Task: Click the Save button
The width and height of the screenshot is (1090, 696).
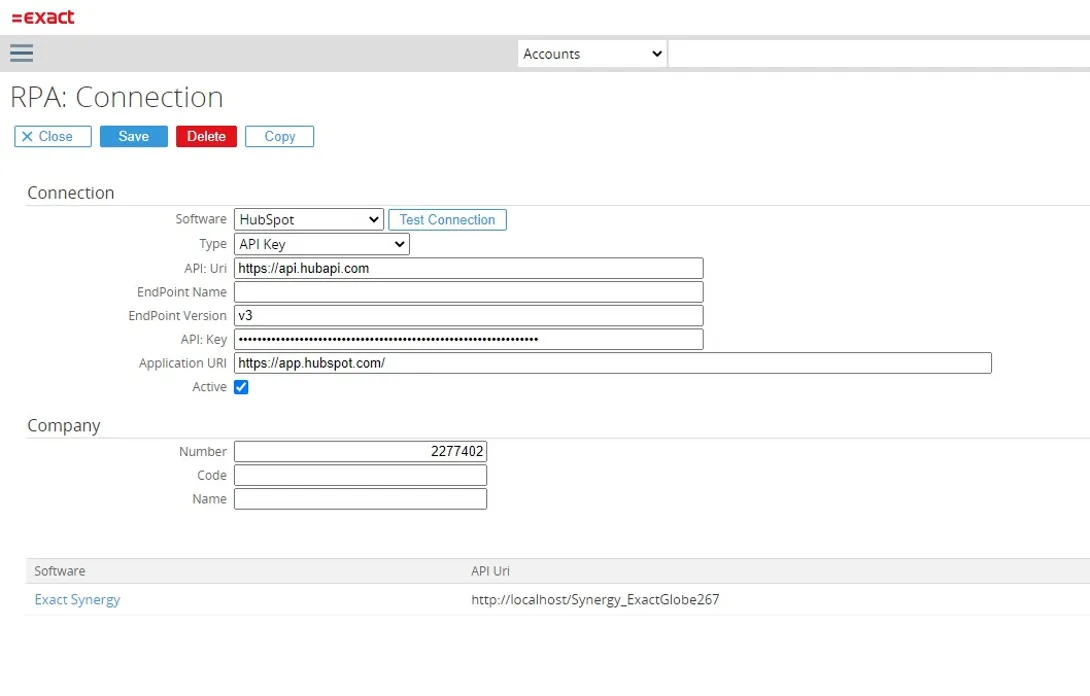Action: click(x=133, y=136)
